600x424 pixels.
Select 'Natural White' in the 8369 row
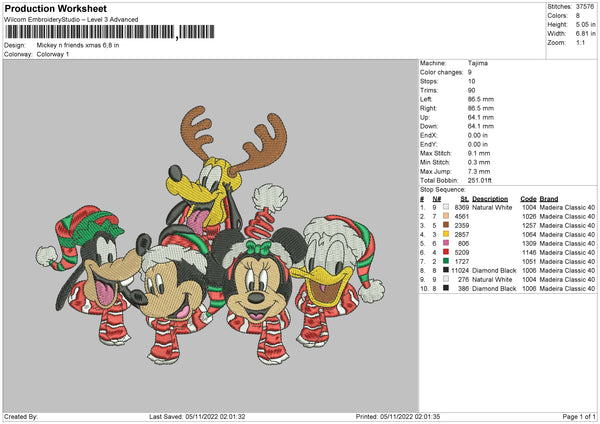492,207
